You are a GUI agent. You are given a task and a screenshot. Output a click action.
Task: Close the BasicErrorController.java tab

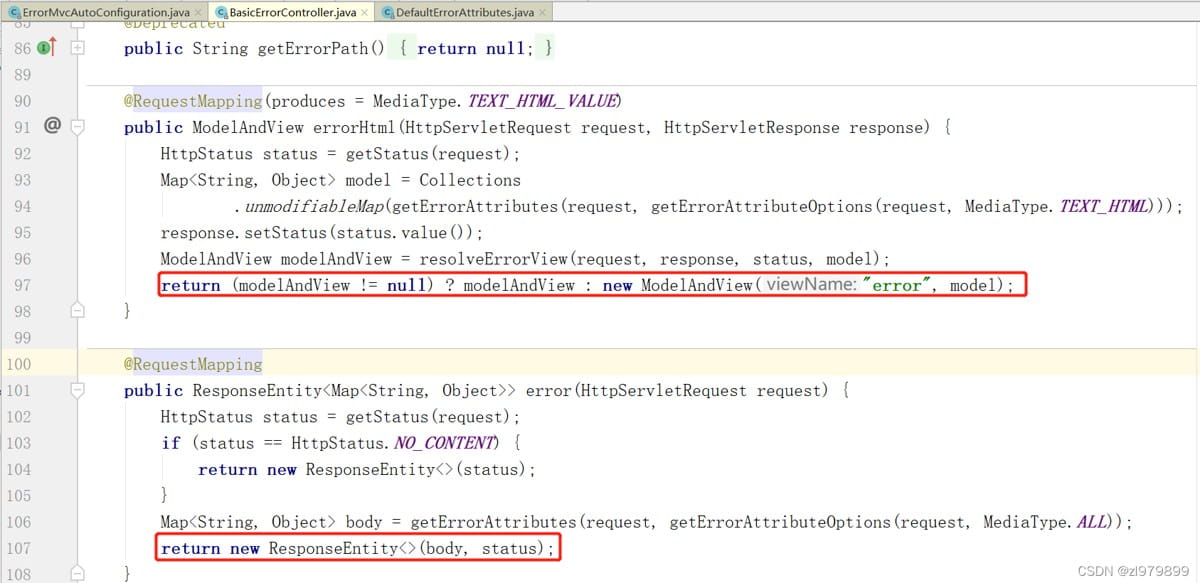click(x=365, y=13)
